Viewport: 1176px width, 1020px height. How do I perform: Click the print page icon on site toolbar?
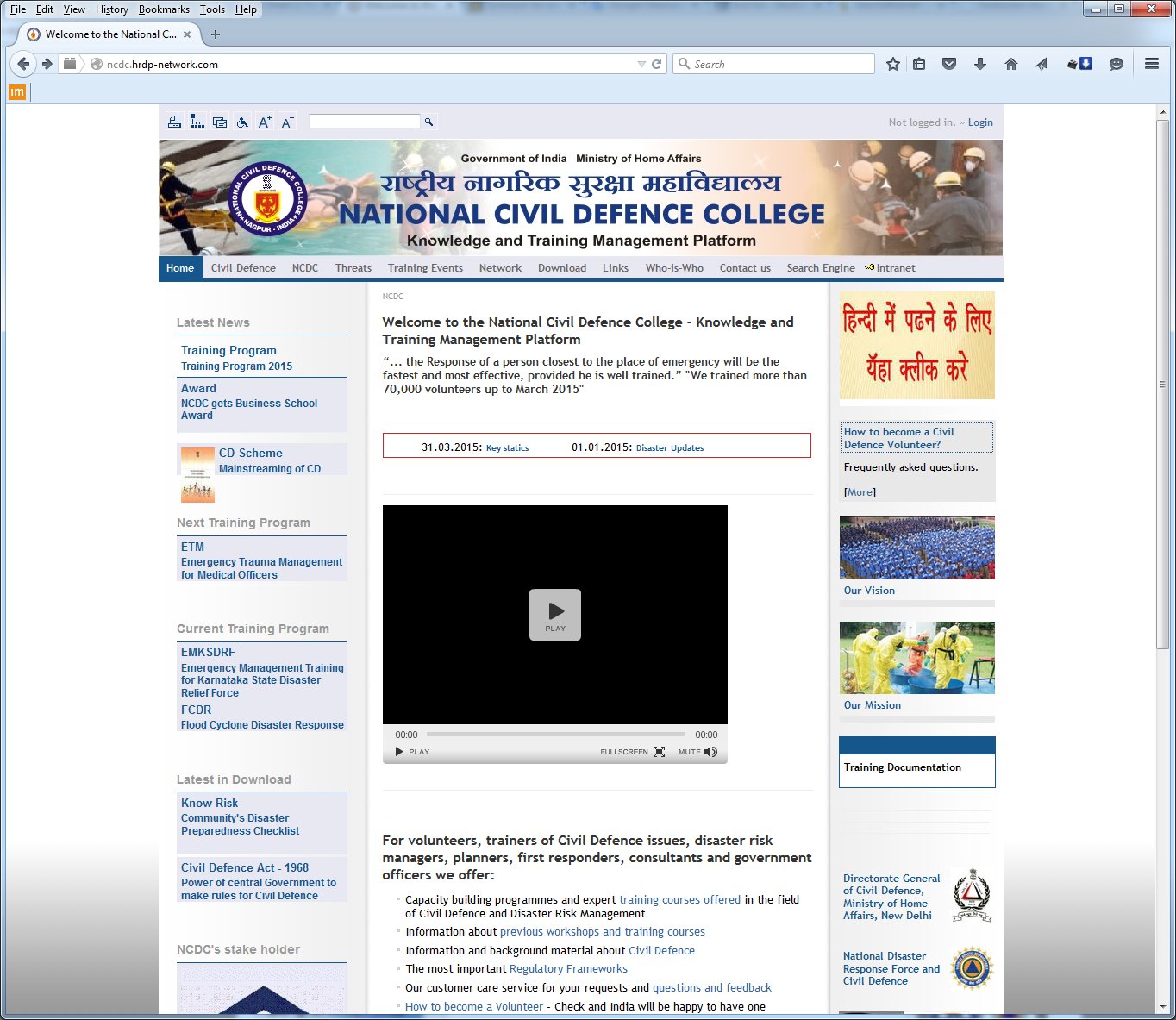[174, 122]
